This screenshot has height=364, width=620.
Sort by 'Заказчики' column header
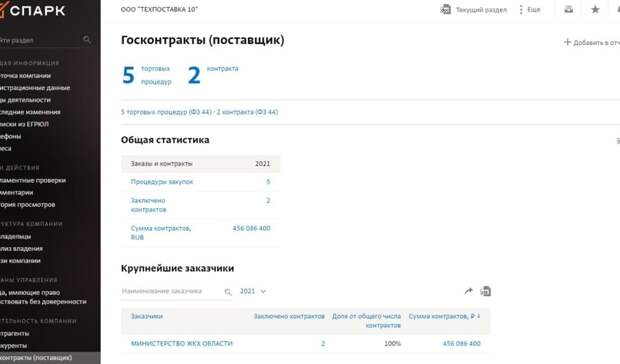point(147,316)
